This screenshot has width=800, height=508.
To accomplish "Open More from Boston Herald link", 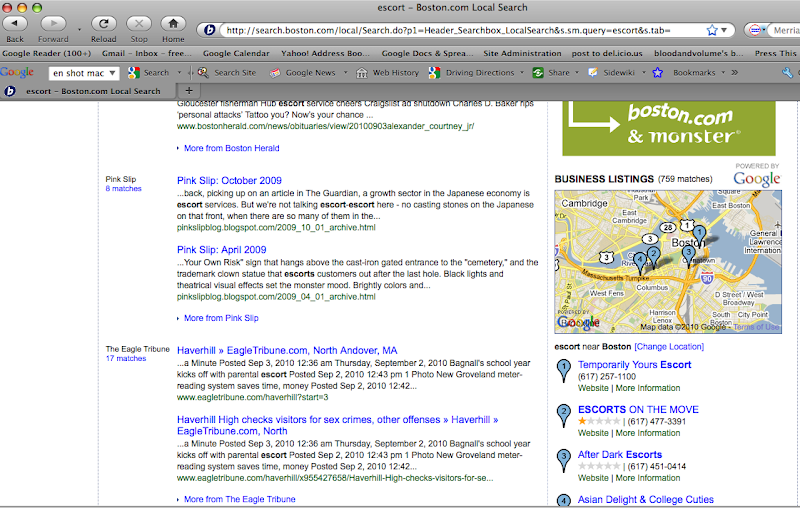I will point(232,148).
